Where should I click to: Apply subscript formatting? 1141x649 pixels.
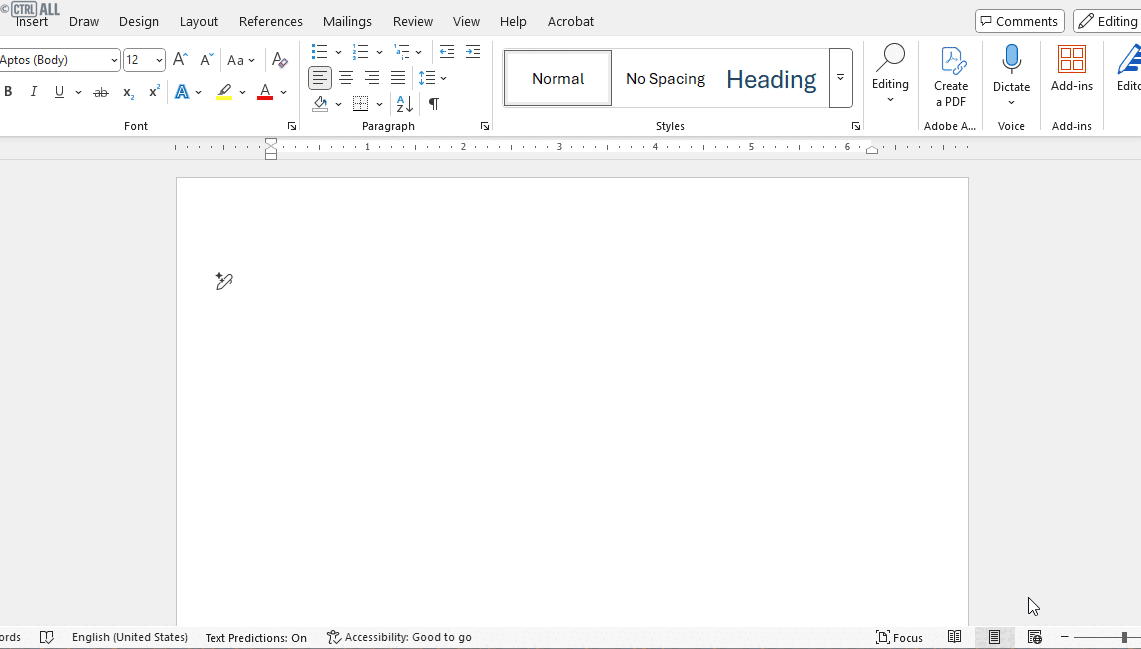[x=127, y=91]
